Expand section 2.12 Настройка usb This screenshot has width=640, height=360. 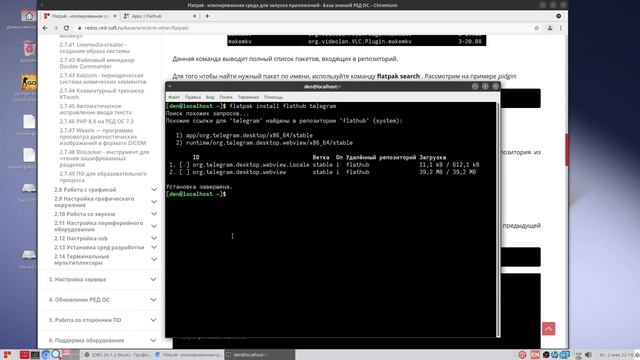[154, 238]
